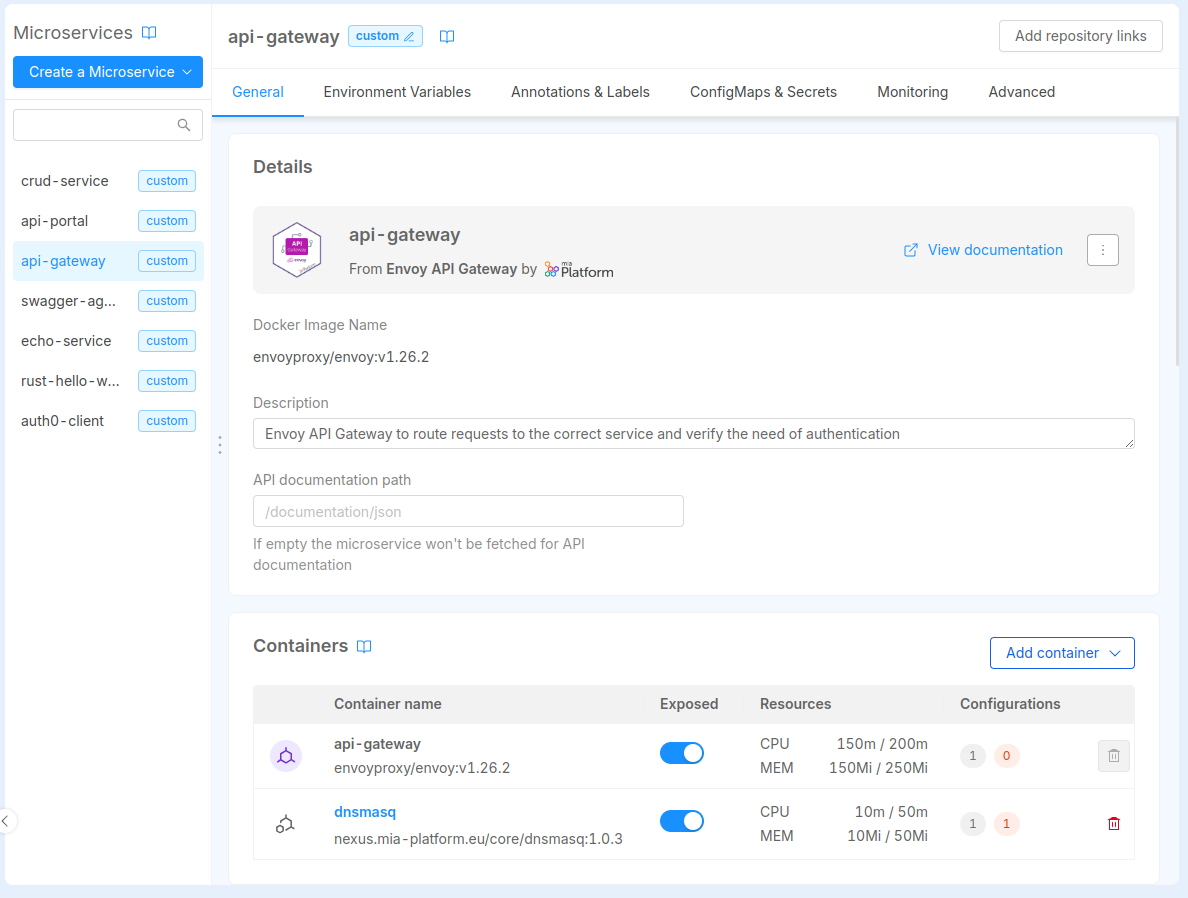This screenshot has height=898, width=1188.
Task: Click the search magnifier icon in sidebar
Action: coord(184,125)
